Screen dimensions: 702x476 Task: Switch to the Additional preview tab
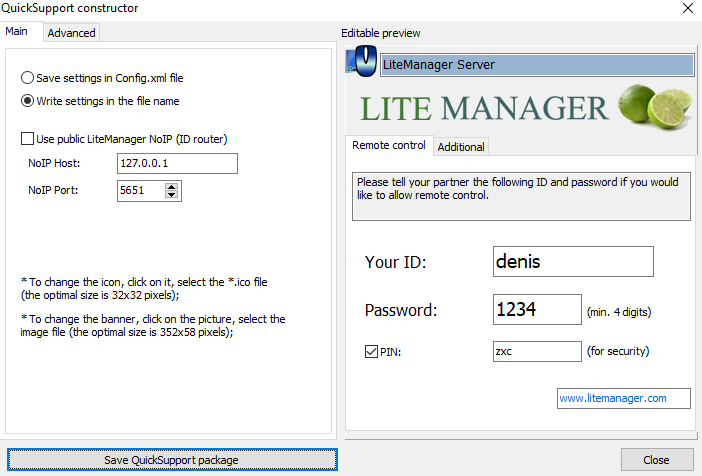[x=461, y=147]
